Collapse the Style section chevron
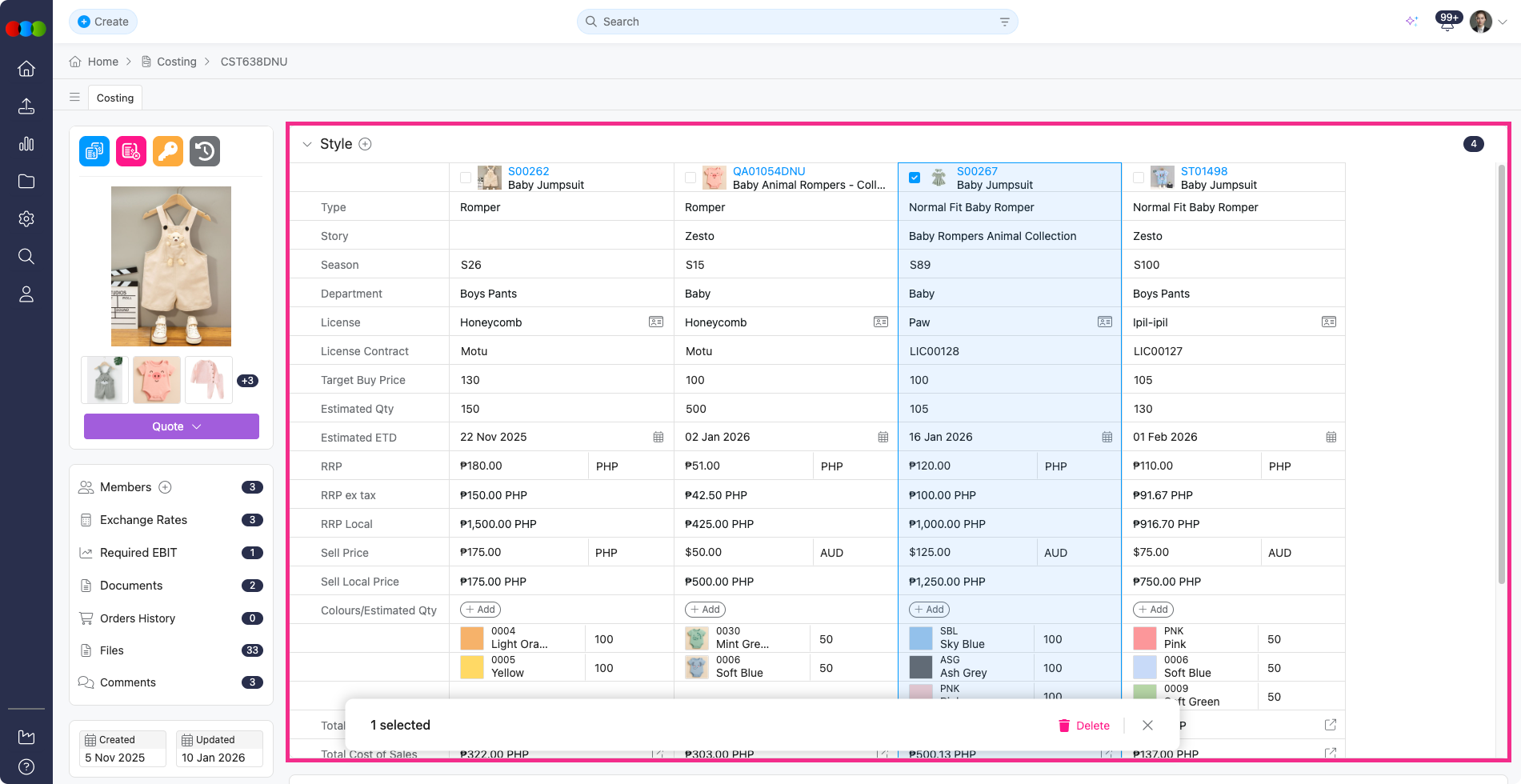Viewport: 1521px width, 784px height. [306, 144]
